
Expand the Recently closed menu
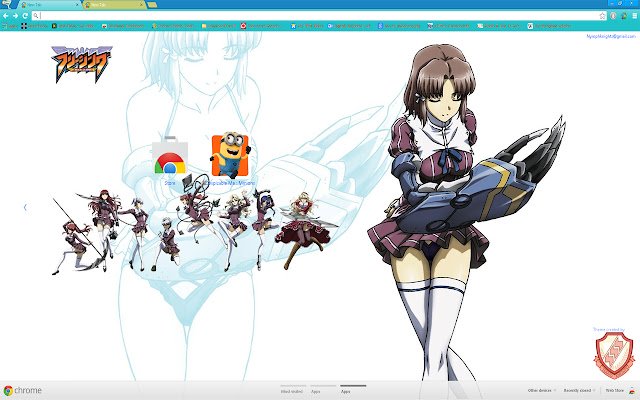(579, 391)
